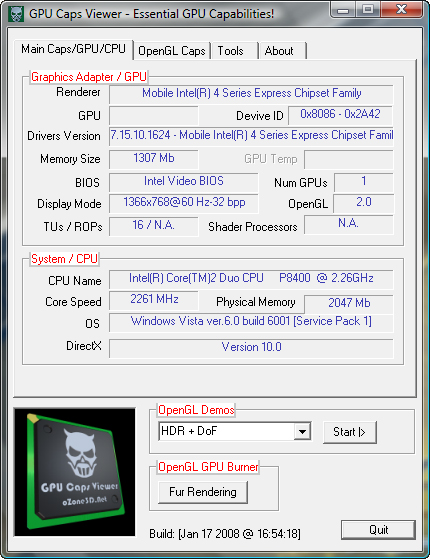Close the window with the red X
This screenshot has width=430, height=559.
[x=402, y=10]
